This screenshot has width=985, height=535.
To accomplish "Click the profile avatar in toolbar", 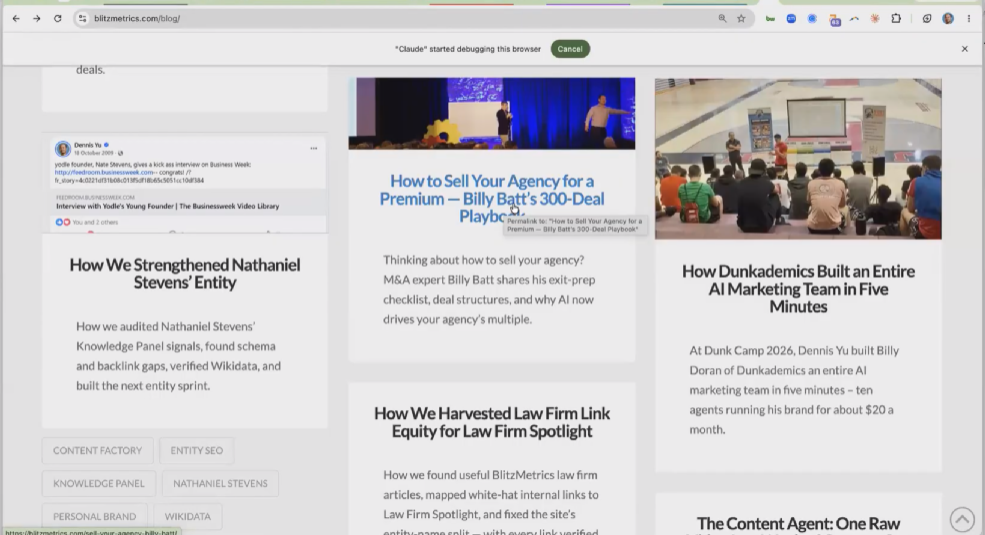I will [x=948, y=19].
